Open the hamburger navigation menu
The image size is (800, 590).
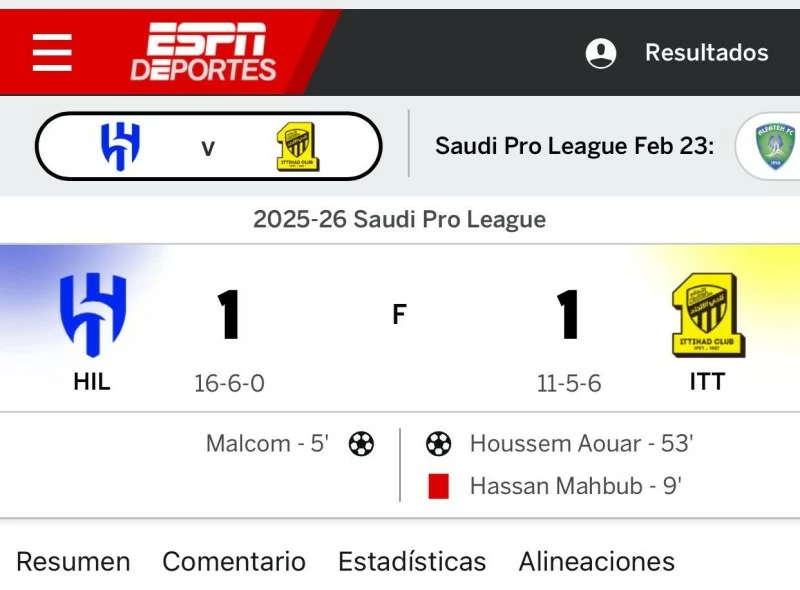(52, 52)
